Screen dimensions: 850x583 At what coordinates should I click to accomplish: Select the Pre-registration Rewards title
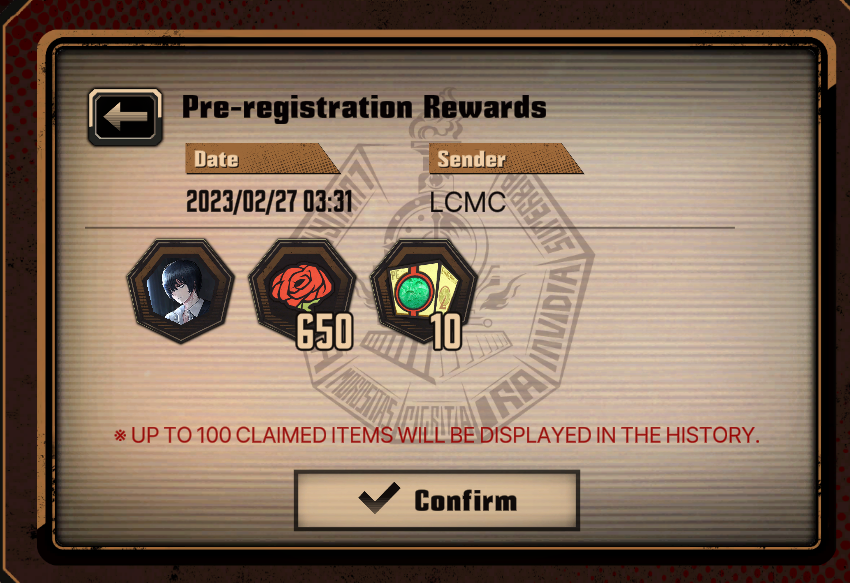coord(364,107)
